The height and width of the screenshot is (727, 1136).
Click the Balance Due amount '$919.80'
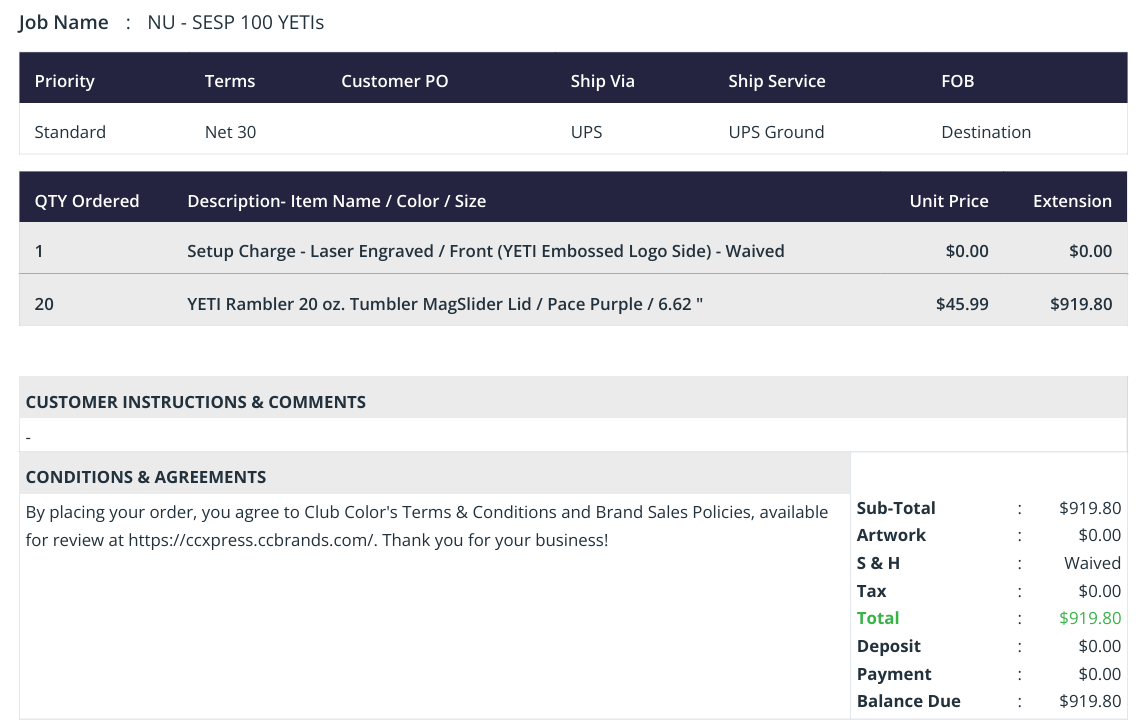click(1090, 701)
